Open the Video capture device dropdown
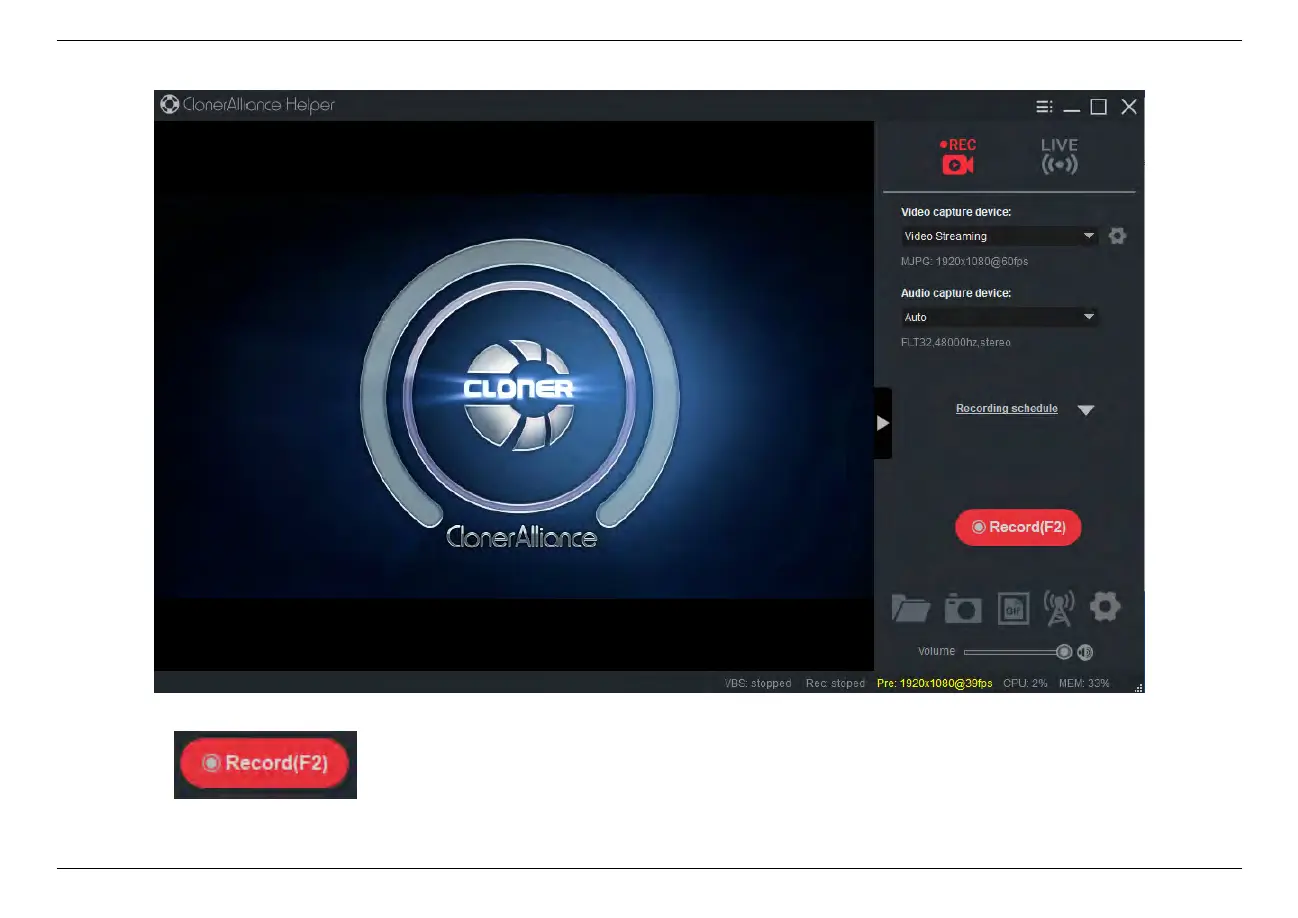Image resolution: width=1298 pixels, height=918 pixels. tap(999, 236)
